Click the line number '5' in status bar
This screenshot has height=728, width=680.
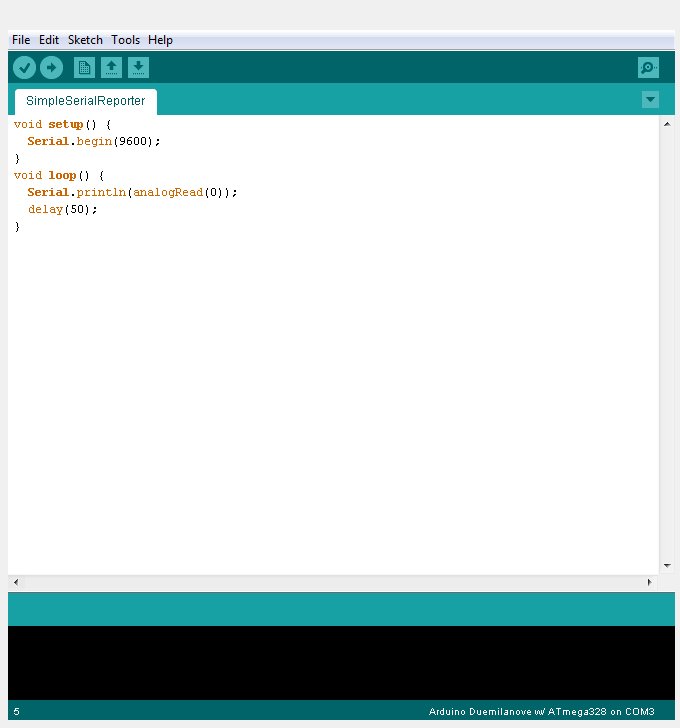point(17,712)
